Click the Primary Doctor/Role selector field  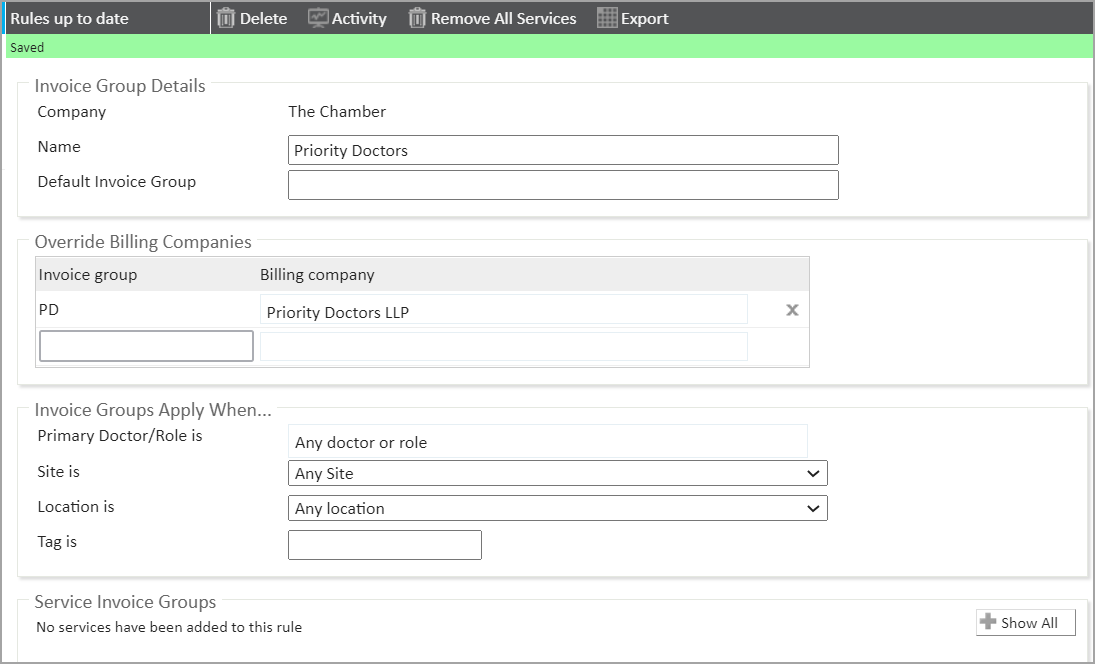pos(547,442)
